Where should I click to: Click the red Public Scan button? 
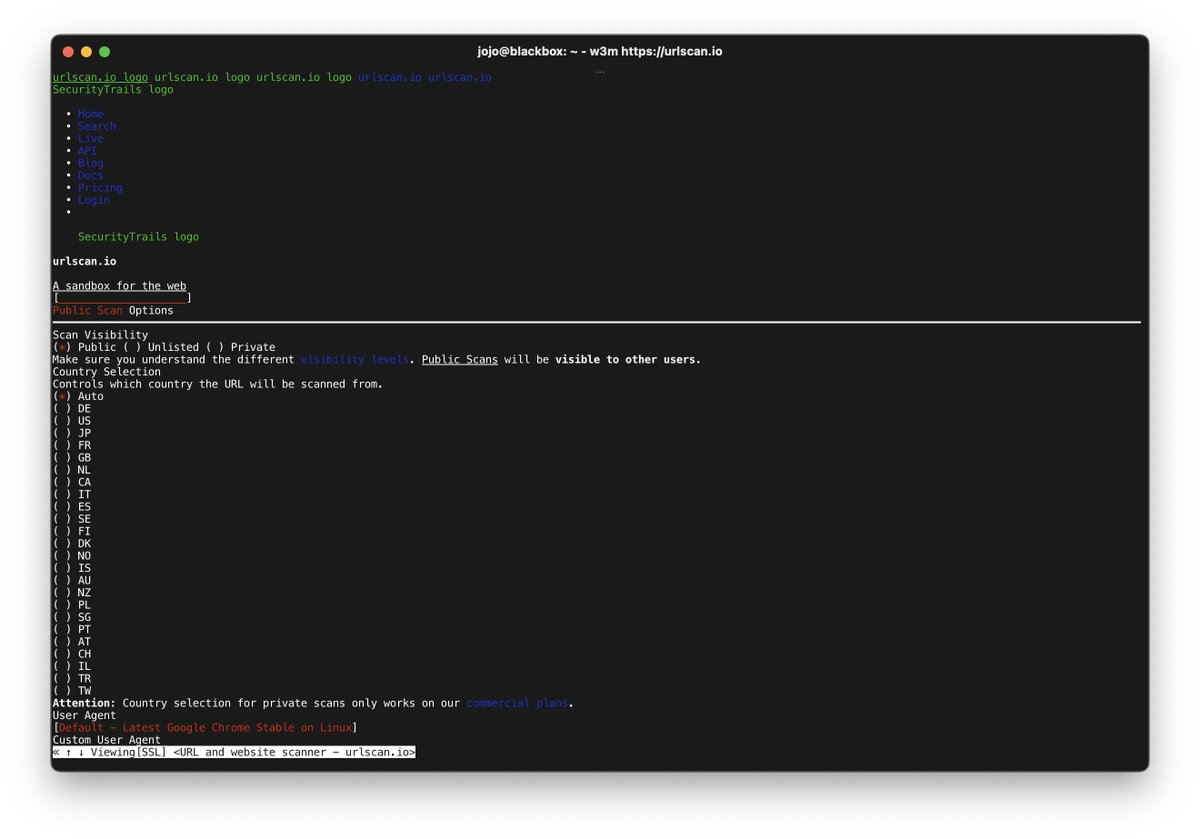[x=87, y=310]
